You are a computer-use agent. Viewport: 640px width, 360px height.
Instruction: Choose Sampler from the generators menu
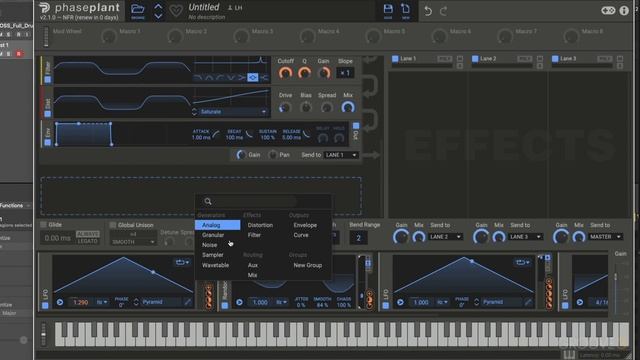coord(213,255)
